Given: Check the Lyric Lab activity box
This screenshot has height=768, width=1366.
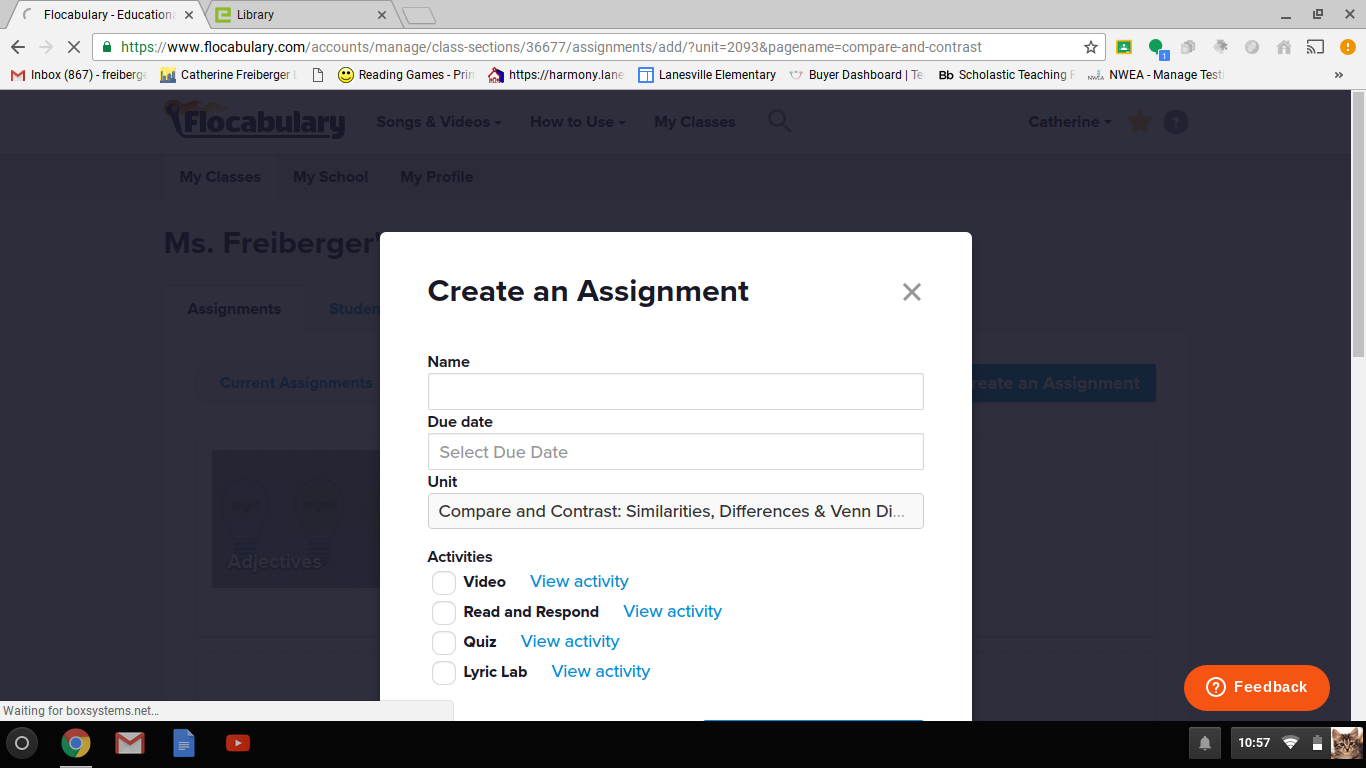Looking at the screenshot, I should tap(444, 672).
